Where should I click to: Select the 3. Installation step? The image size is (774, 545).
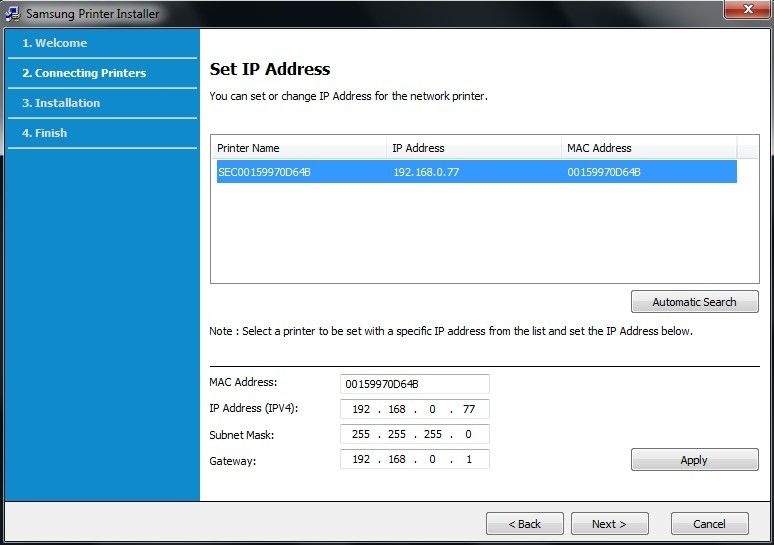pyautogui.click(x=61, y=103)
